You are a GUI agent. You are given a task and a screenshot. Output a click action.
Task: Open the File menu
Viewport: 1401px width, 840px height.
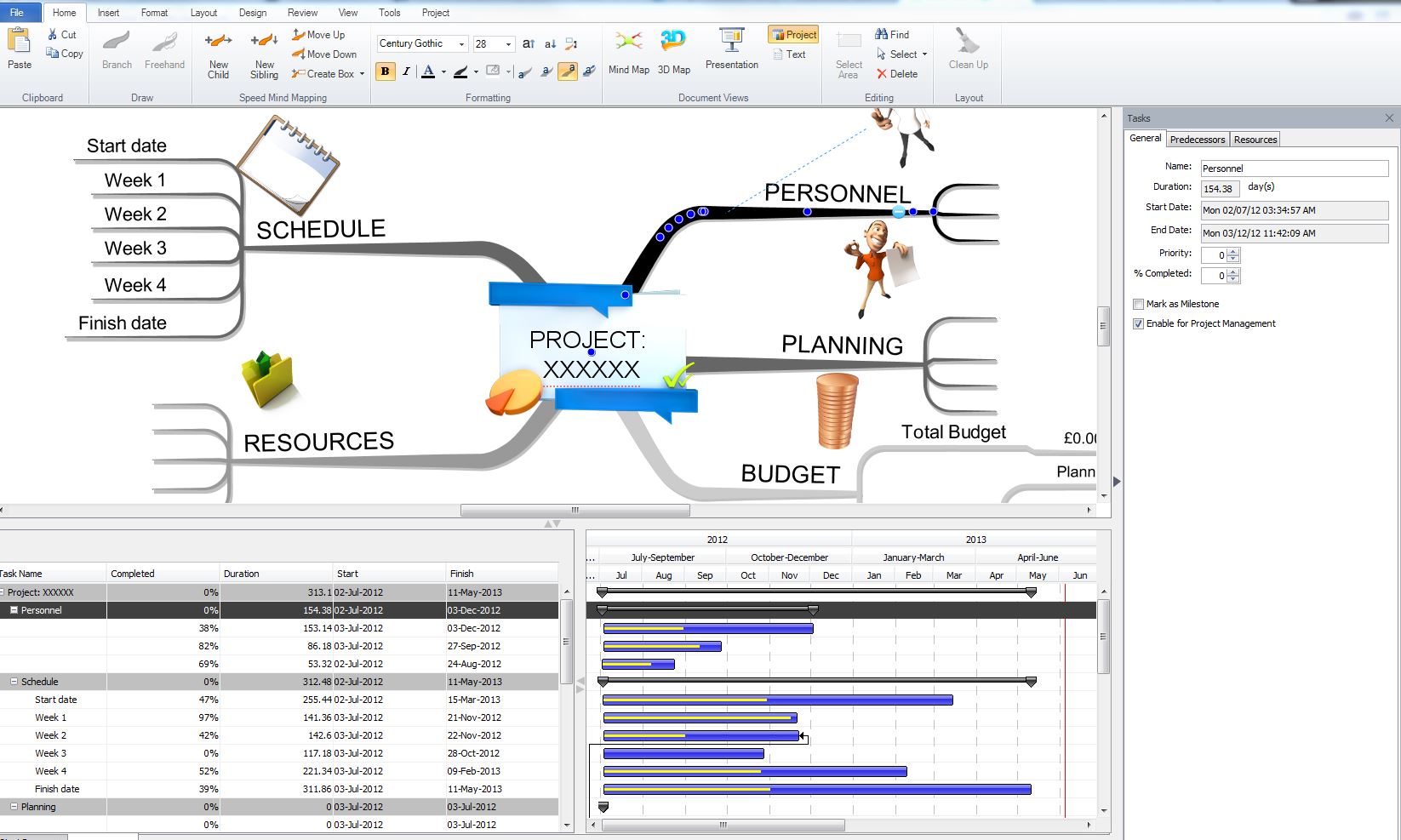pos(17,13)
